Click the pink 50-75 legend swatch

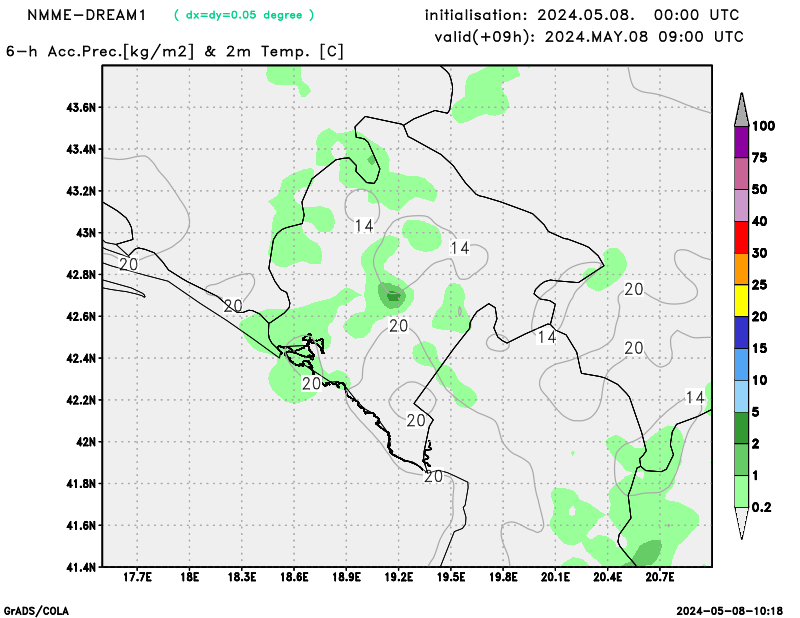(741, 174)
